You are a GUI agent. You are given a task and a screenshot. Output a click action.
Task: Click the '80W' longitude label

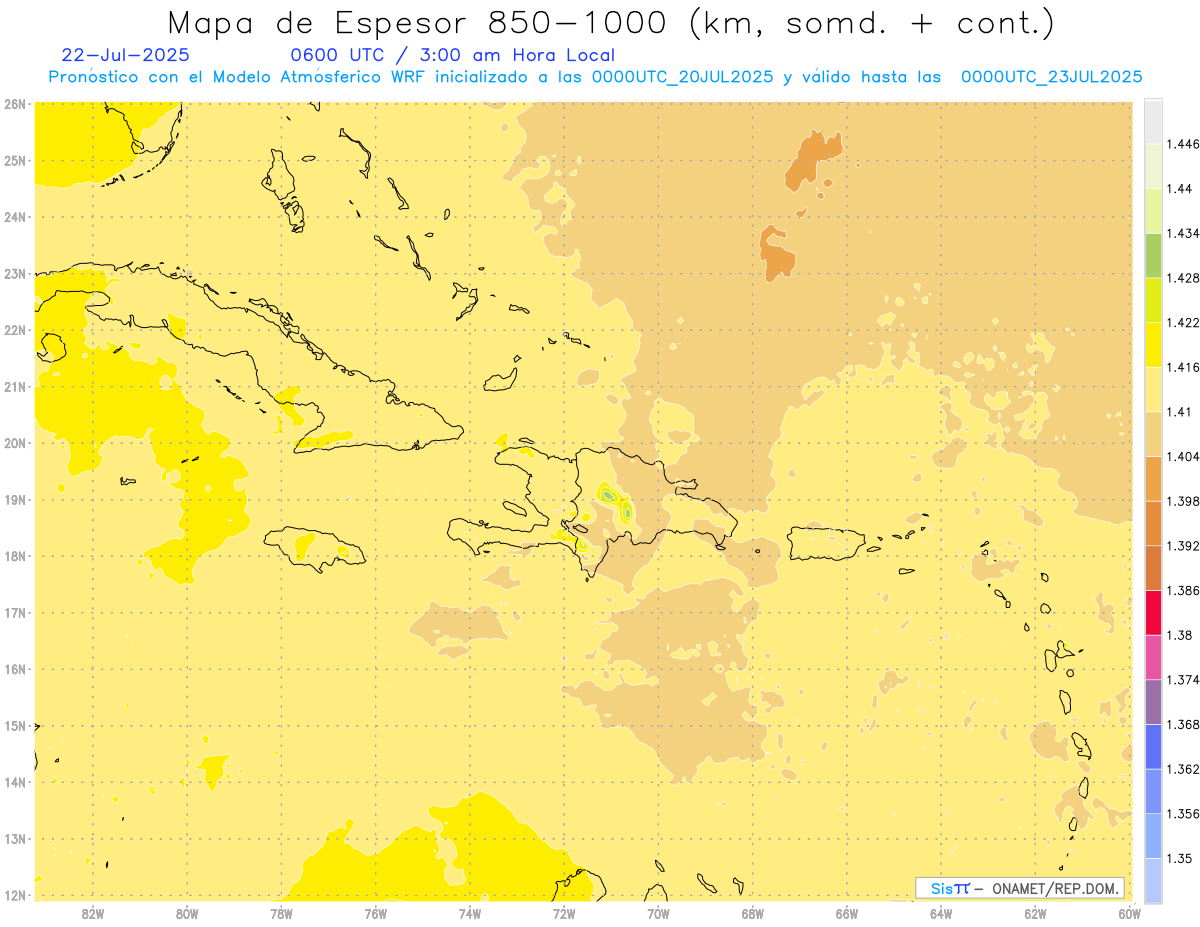point(187,913)
